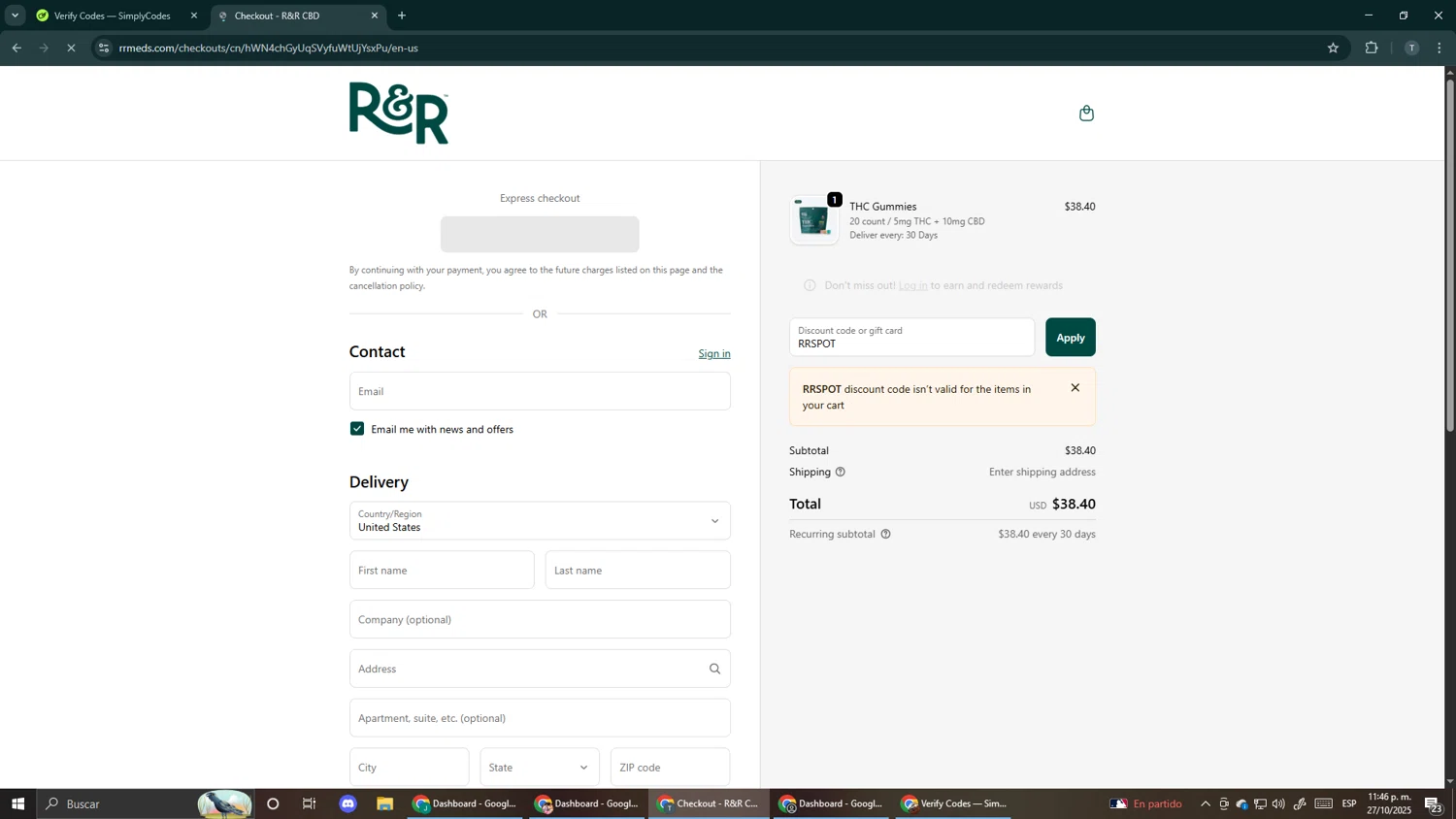Click the R&R logo

[399, 114]
